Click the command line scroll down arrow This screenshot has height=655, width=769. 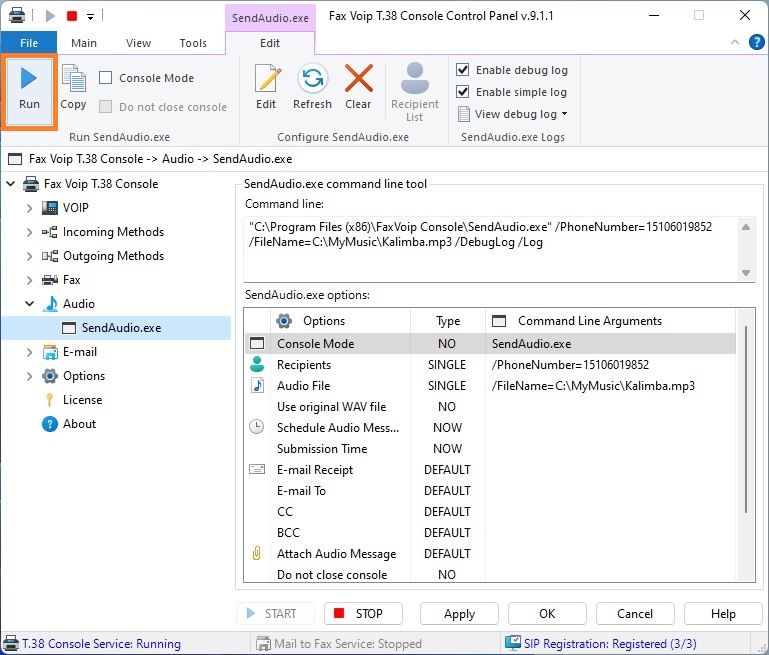[745, 273]
